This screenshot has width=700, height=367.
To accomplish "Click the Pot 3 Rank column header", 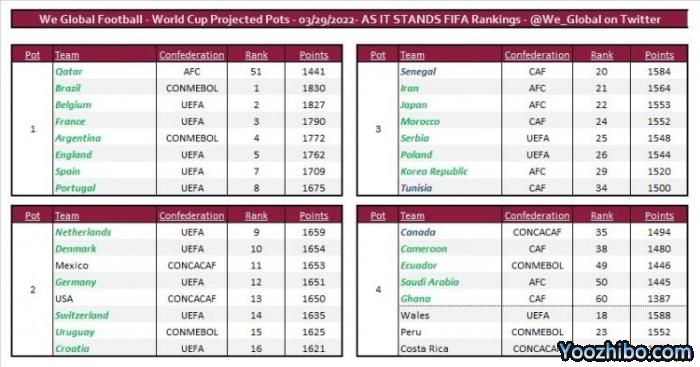I will [601, 55].
